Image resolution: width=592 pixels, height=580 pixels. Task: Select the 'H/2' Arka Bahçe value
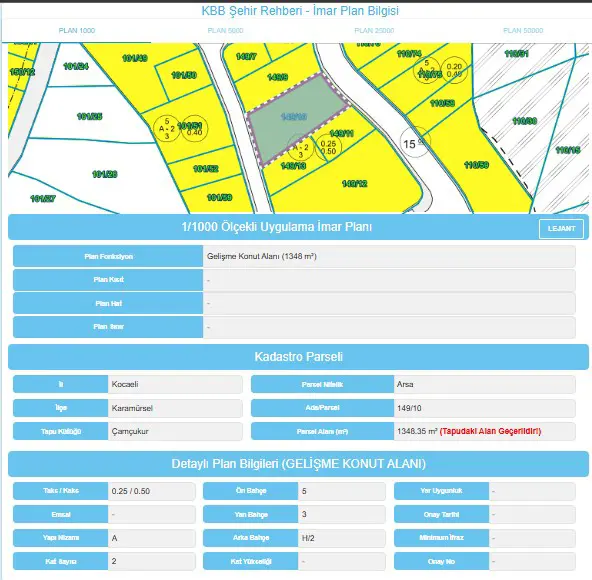pos(308,538)
